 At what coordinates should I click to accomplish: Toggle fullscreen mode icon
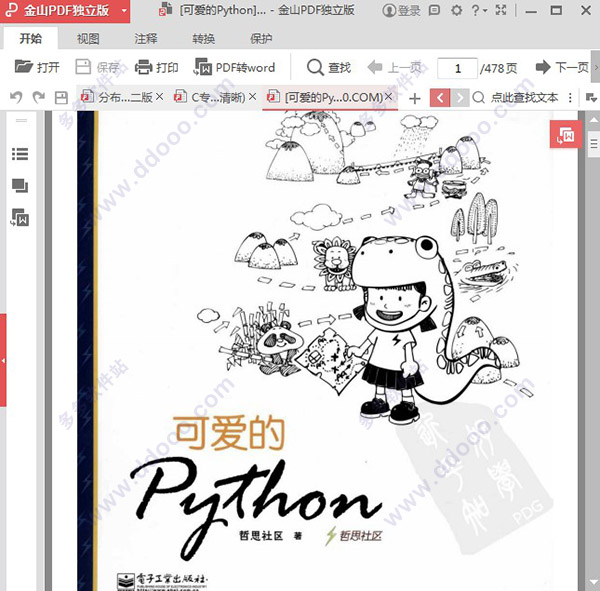[501, 10]
